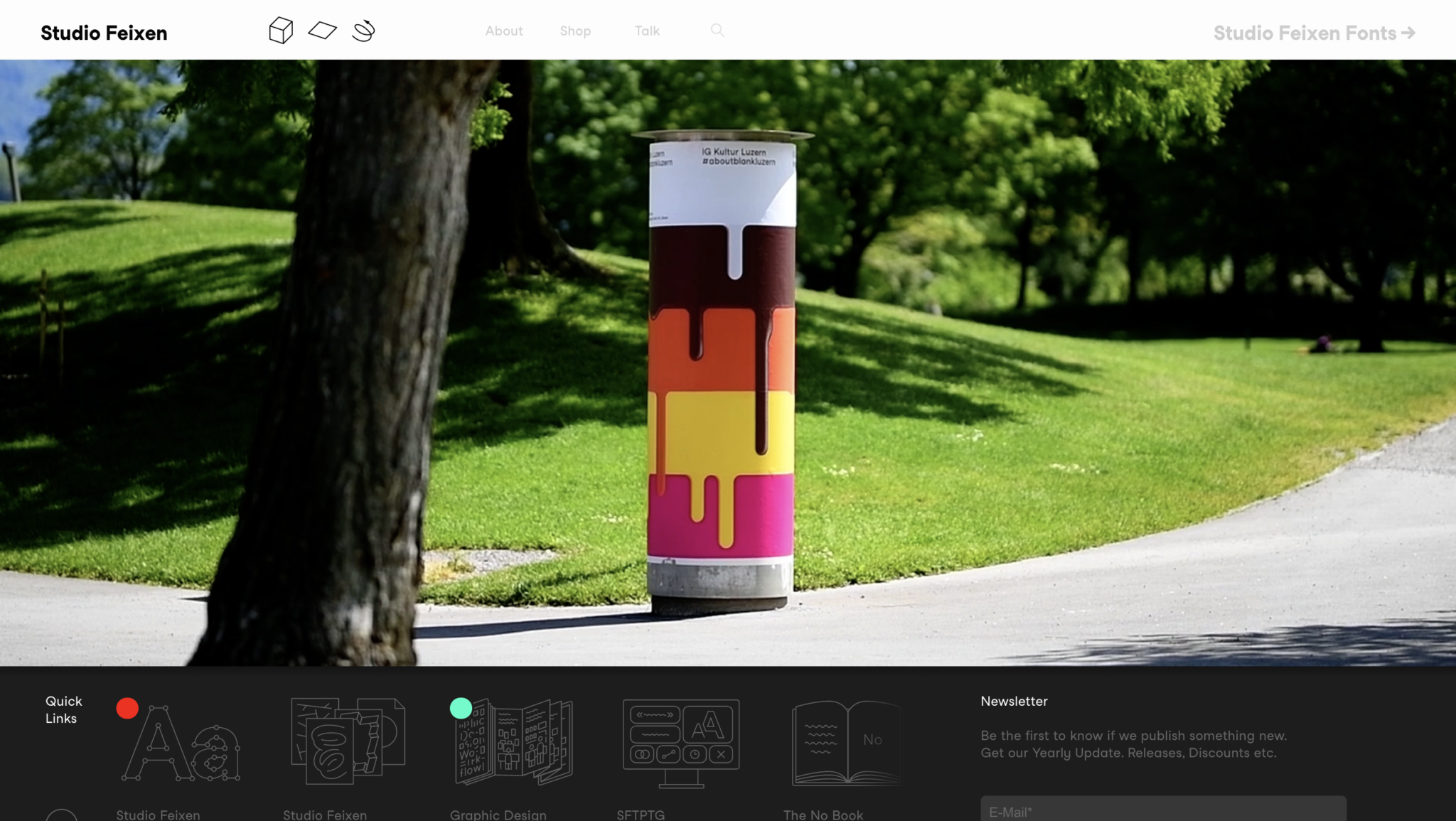The width and height of the screenshot is (1456, 821).
Task: Click the posters illustration for Studio Feixen
Action: click(x=348, y=741)
